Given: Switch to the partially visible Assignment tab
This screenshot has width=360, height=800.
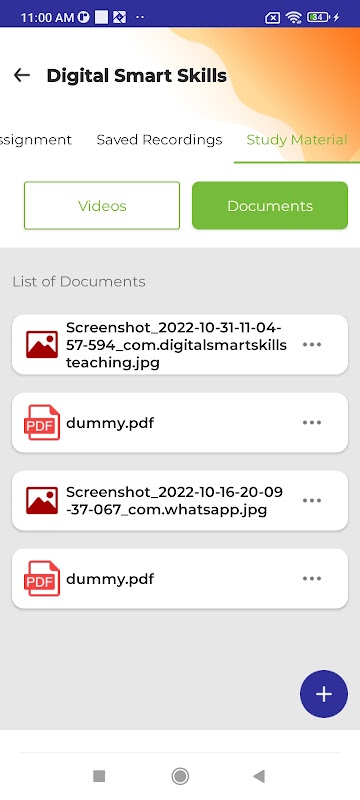Looking at the screenshot, I should coord(36,139).
